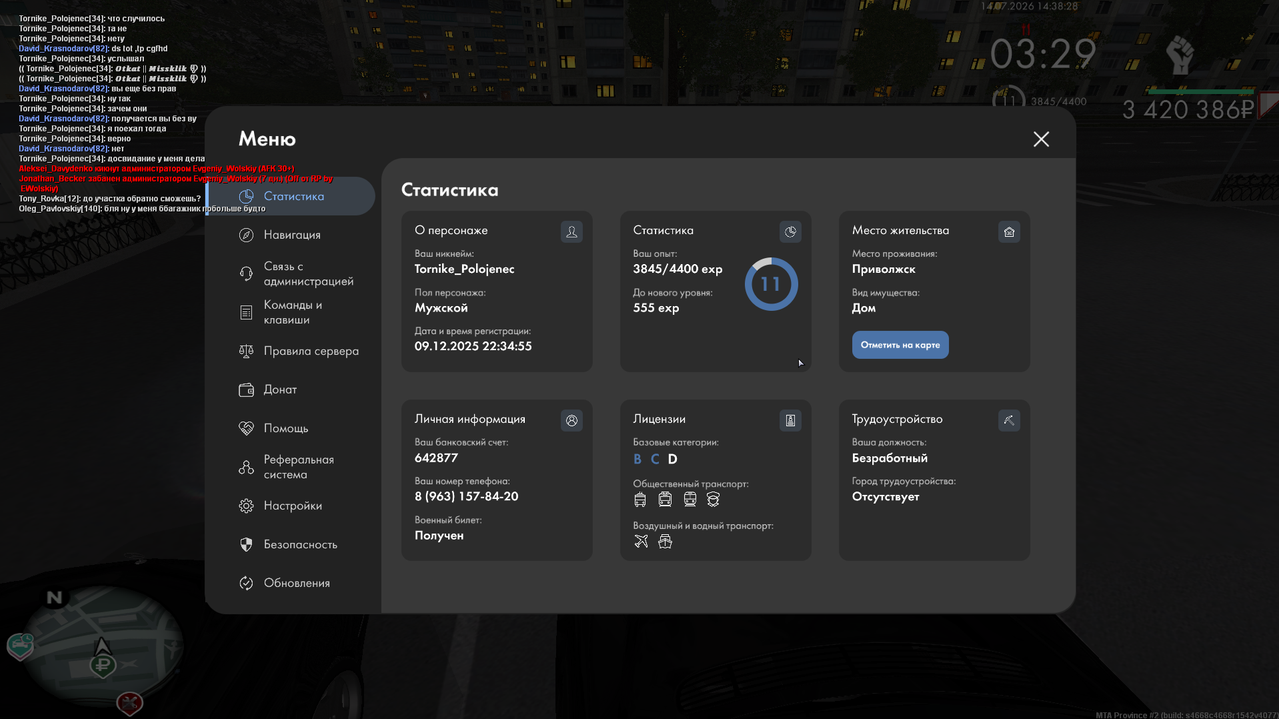Click the 03:29 clock in the HUD
This screenshot has width=1279, height=719.
tap(1043, 55)
